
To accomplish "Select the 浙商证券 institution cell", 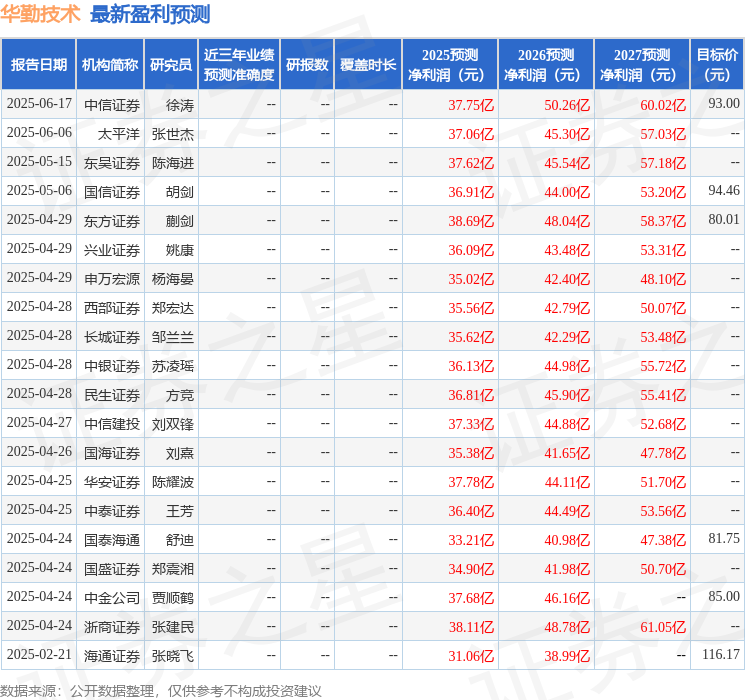I will point(112,627).
